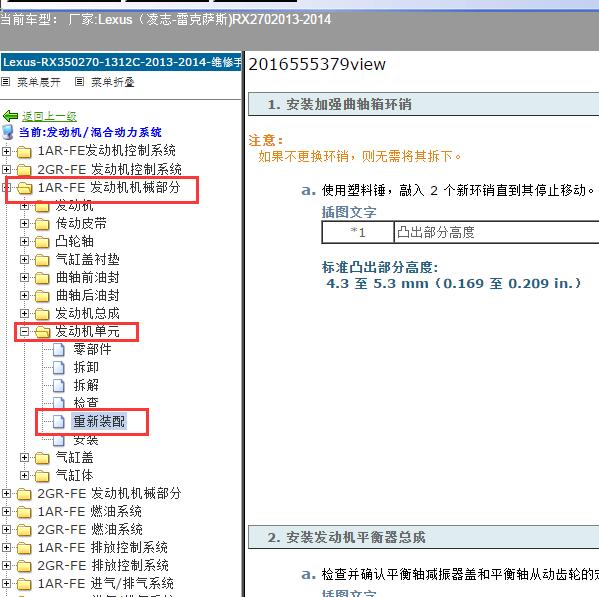Click the 零部件 document icon

(58, 350)
